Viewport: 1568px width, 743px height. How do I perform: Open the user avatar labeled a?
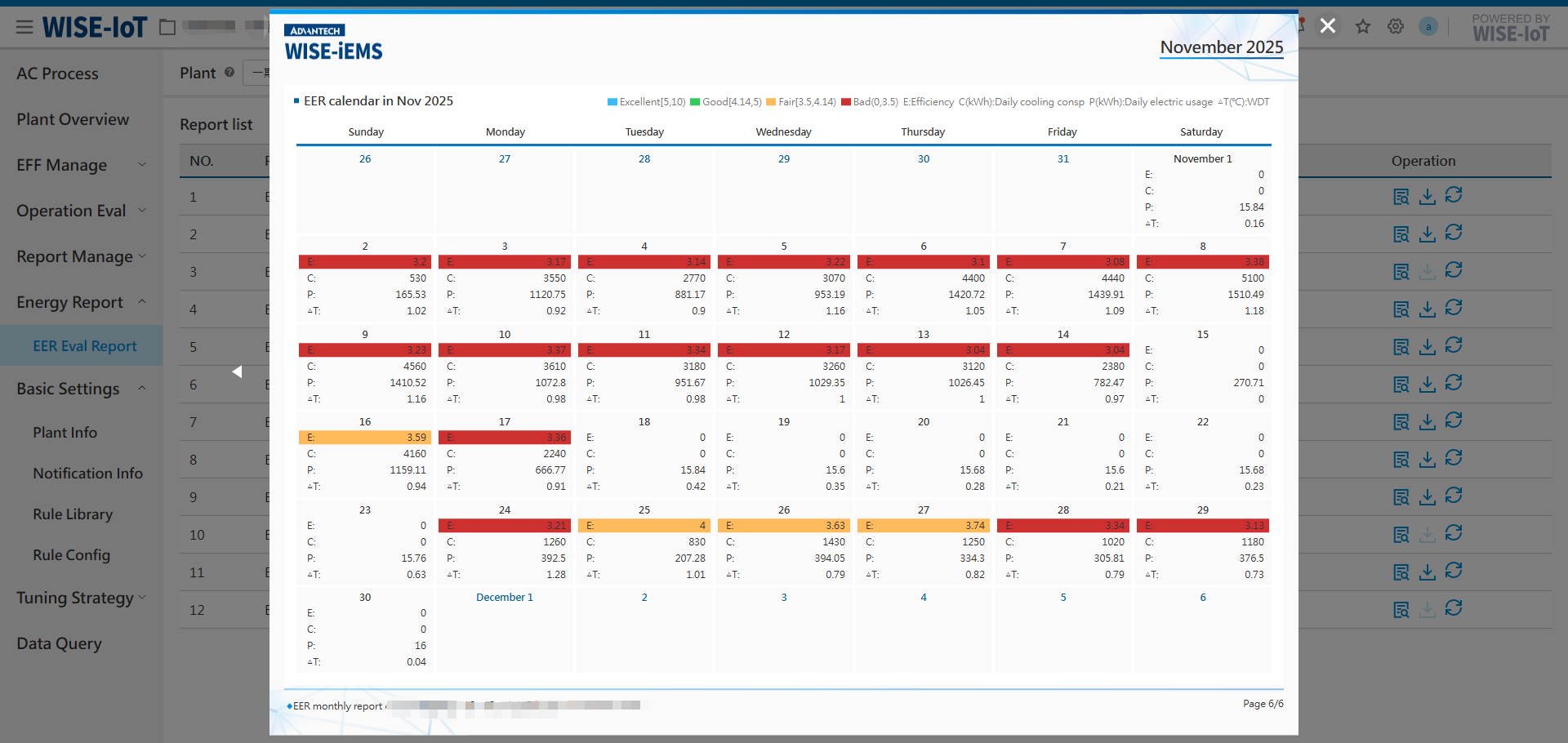point(1428,26)
